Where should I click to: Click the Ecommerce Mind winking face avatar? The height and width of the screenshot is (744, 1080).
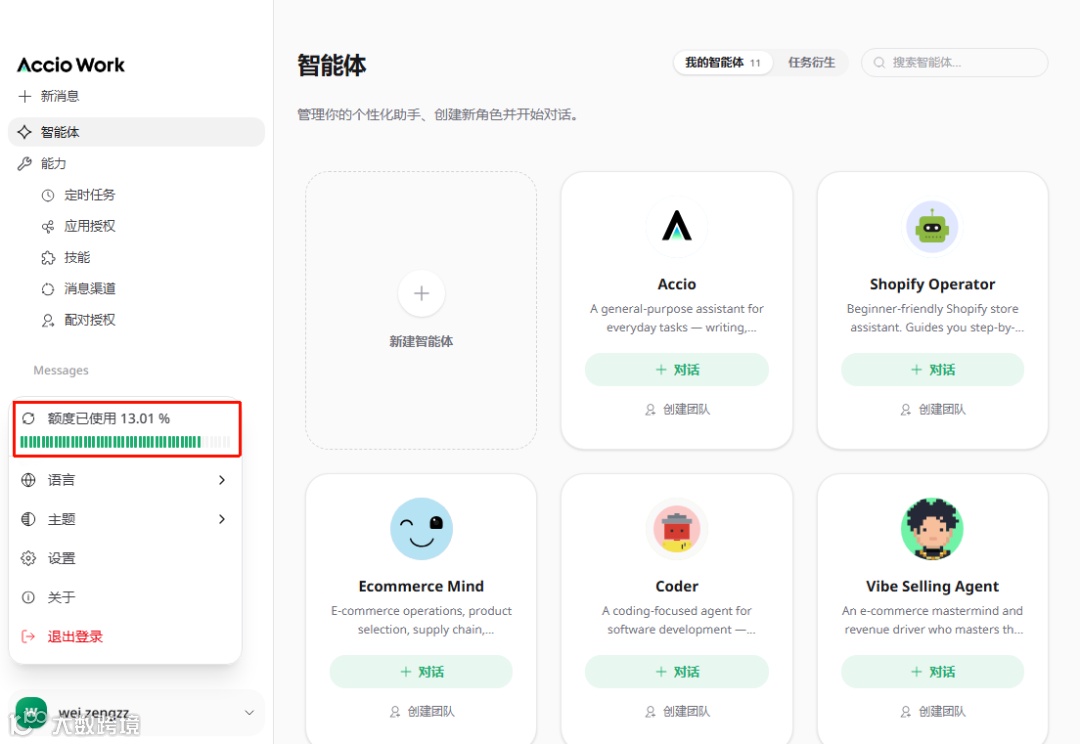pyautogui.click(x=422, y=528)
